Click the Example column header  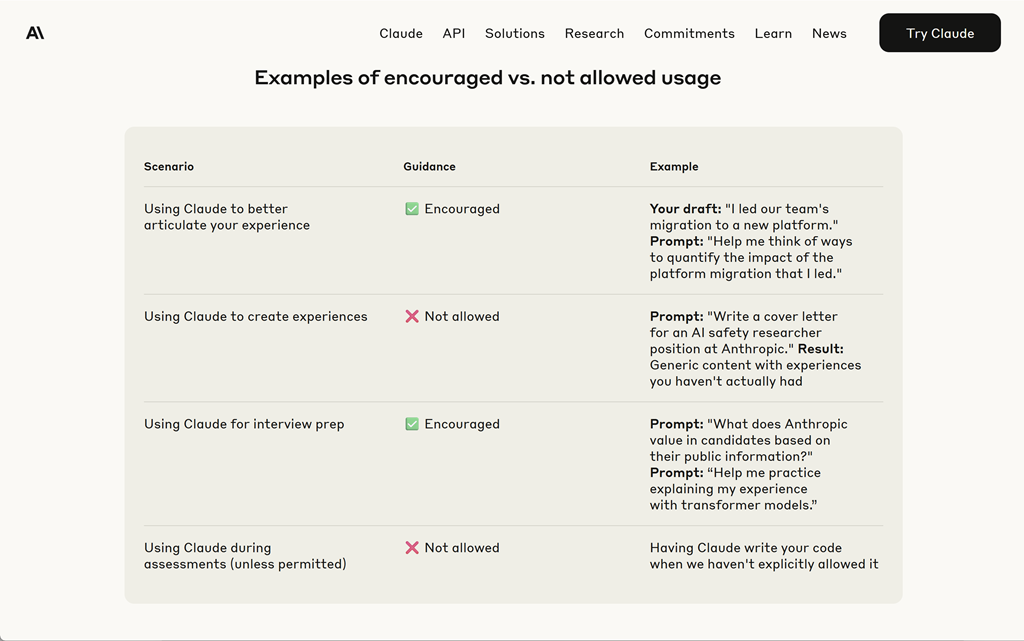coord(674,166)
